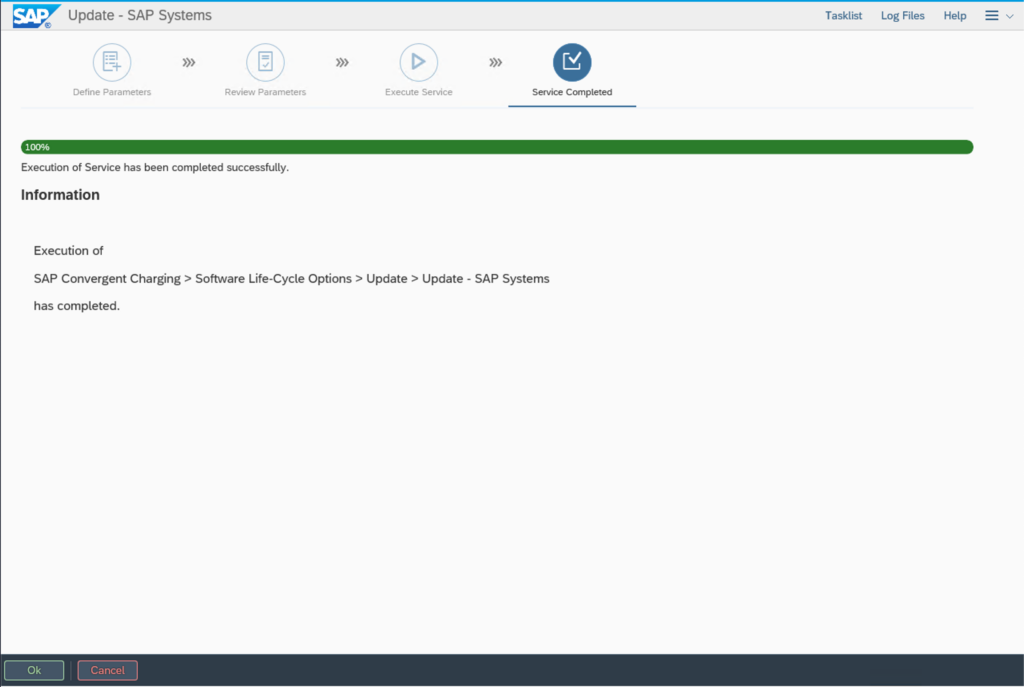Click the 100% label on the progress bar
The height and width of the screenshot is (687, 1024).
pos(37,147)
